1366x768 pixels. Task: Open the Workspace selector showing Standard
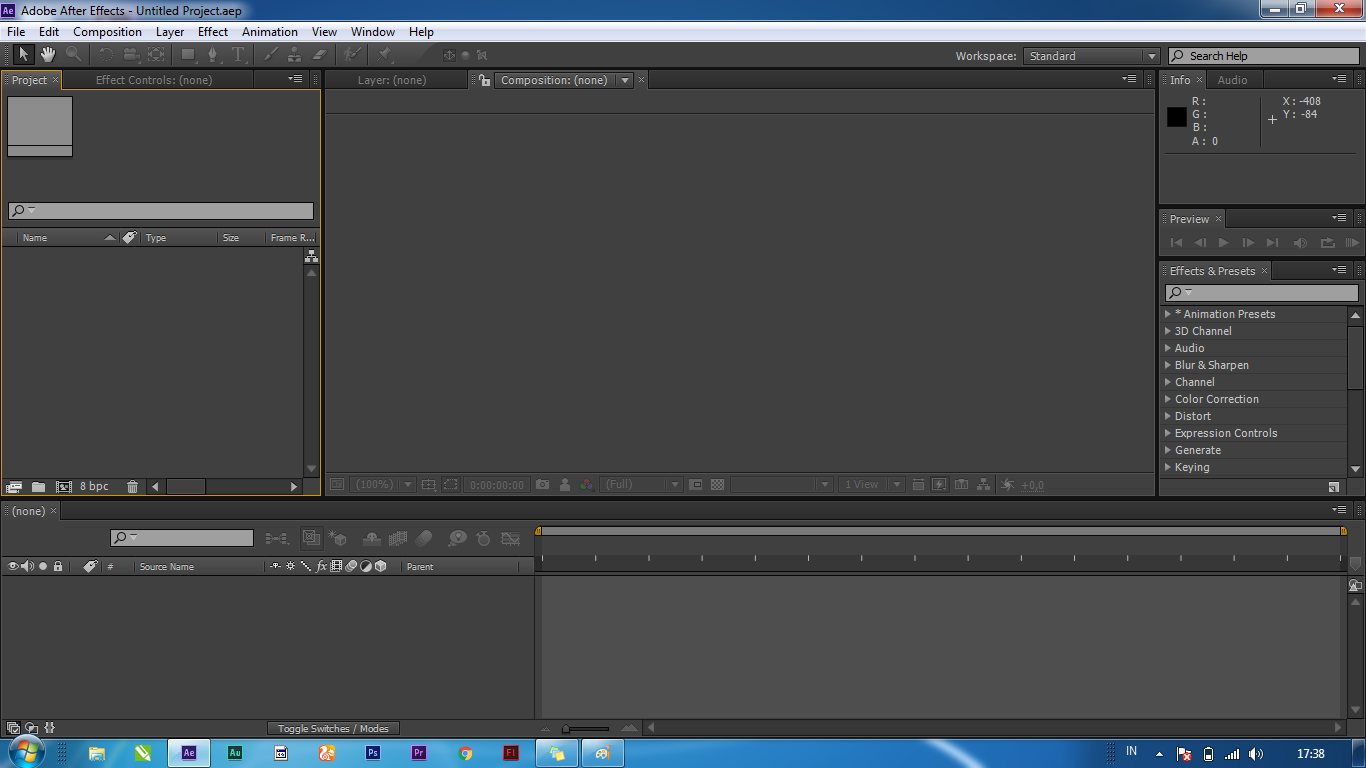[1090, 56]
